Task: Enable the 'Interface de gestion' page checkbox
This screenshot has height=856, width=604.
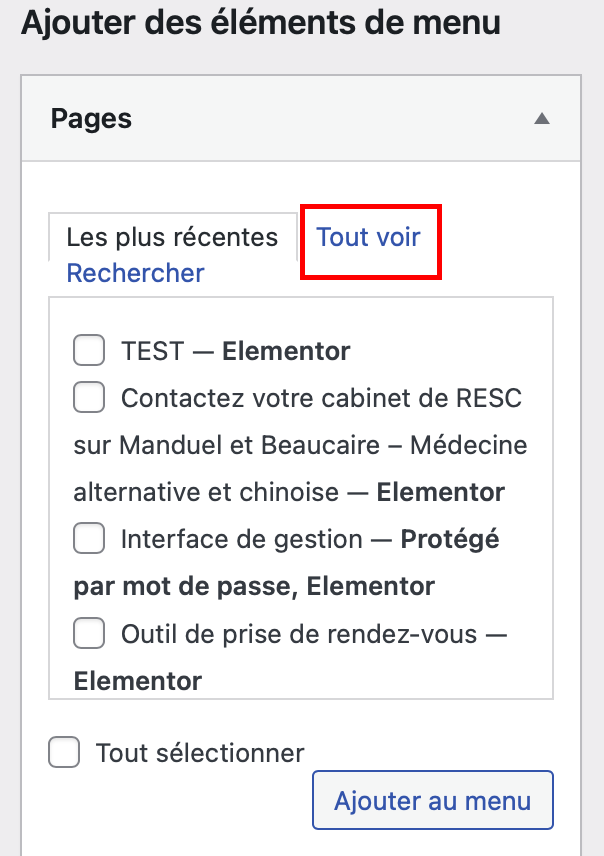Action: tap(89, 539)
